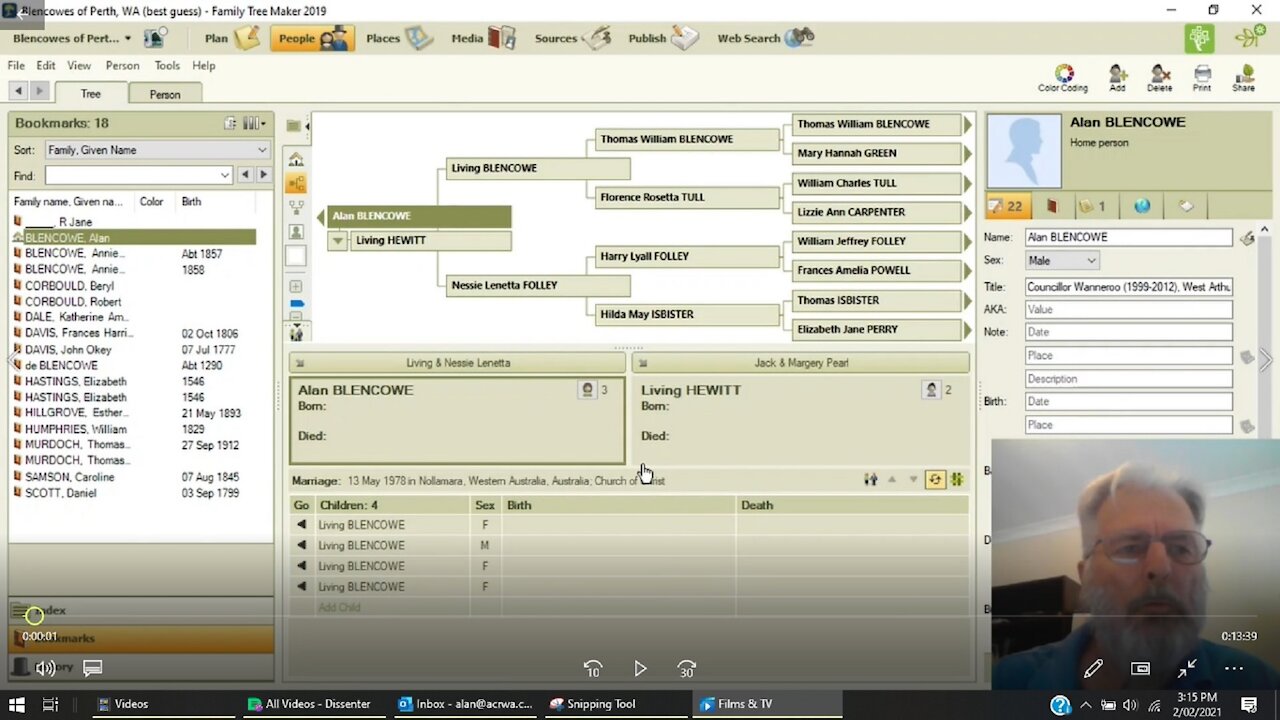Open the Web links globe tab
The width and height of the screenshot is (1280, 720).
point(1141,206)
